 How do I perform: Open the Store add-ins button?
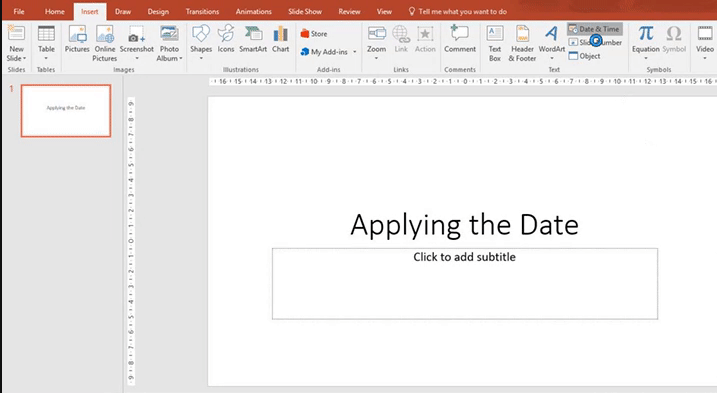[x=314, y=34]
